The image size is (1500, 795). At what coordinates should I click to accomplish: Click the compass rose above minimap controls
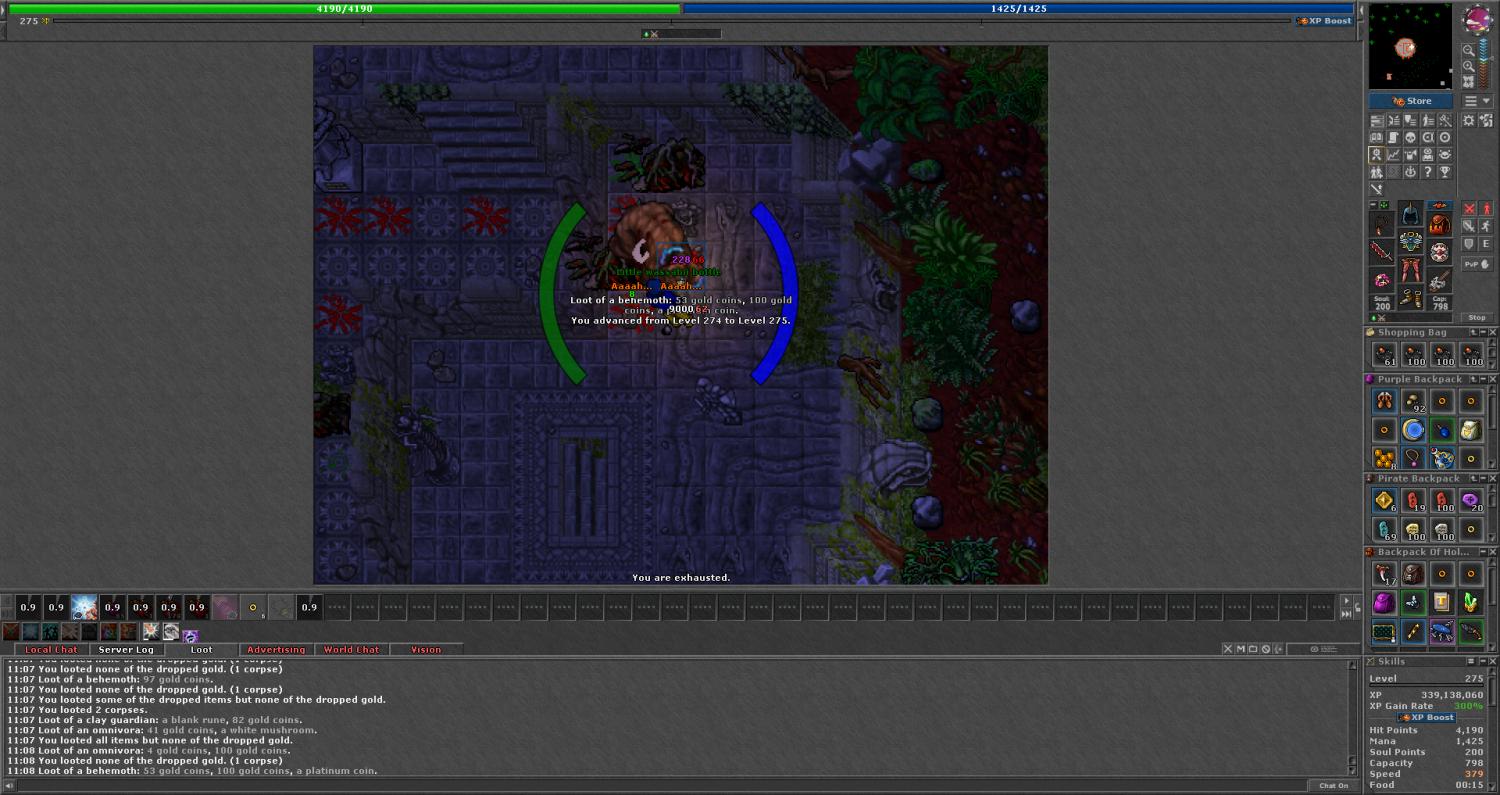pyautogui.click(x=1477, y=19)
